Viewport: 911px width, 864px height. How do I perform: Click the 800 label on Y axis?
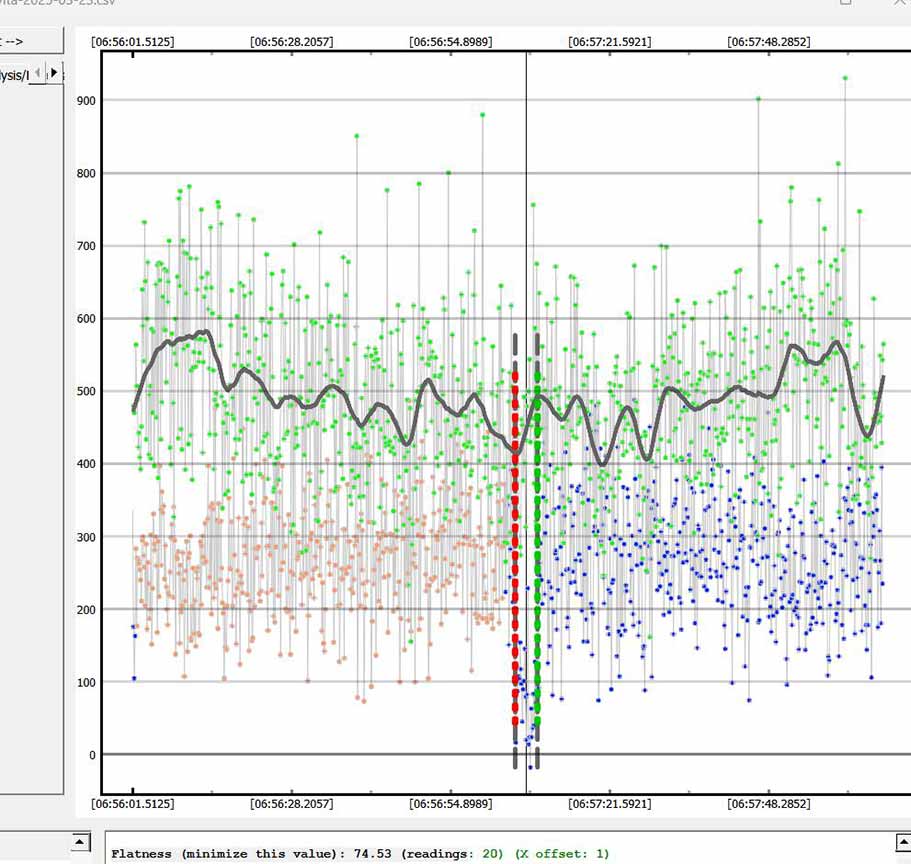86,173
